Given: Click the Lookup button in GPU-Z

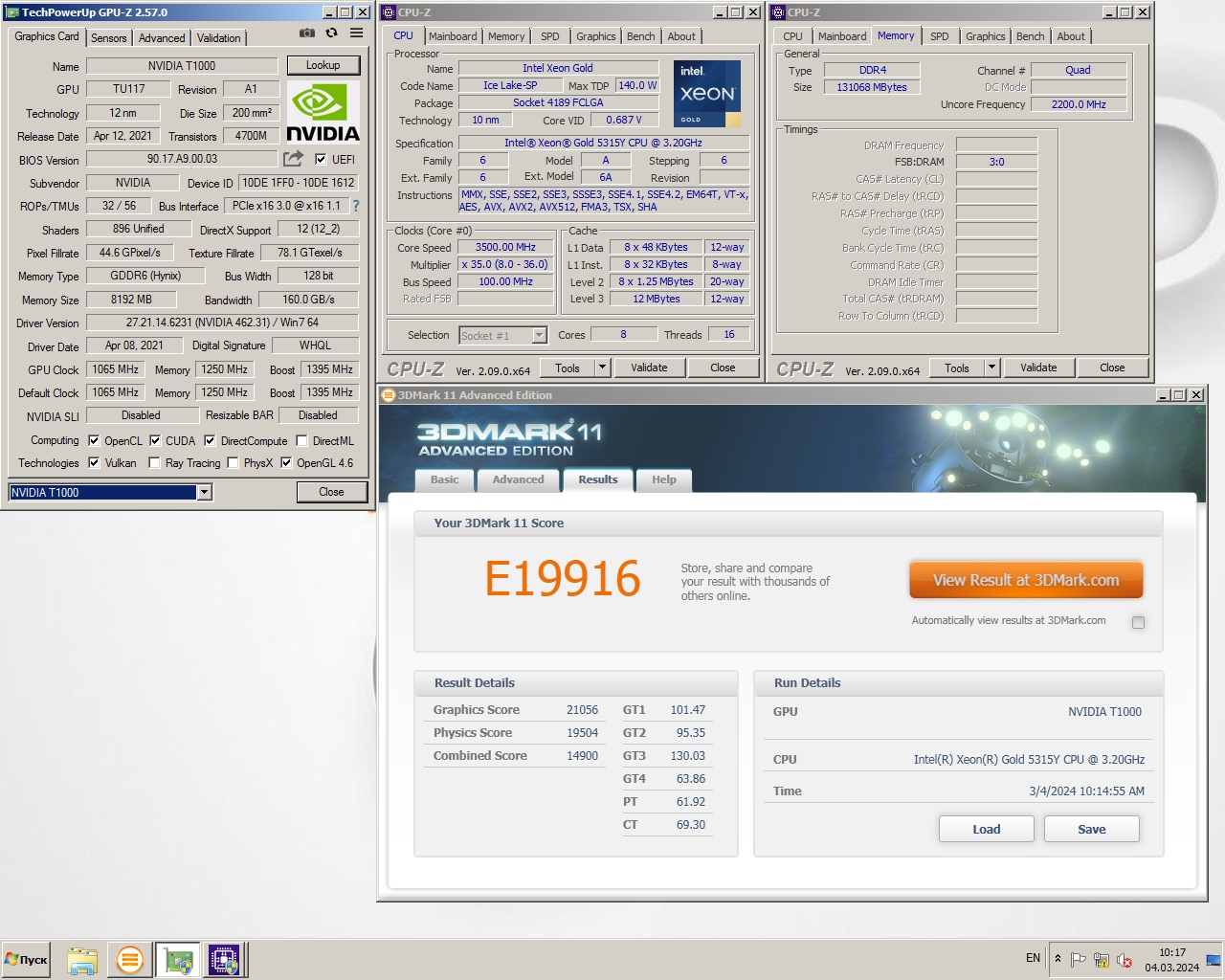Looking at the screenshot, I should (x=323, y=65).
